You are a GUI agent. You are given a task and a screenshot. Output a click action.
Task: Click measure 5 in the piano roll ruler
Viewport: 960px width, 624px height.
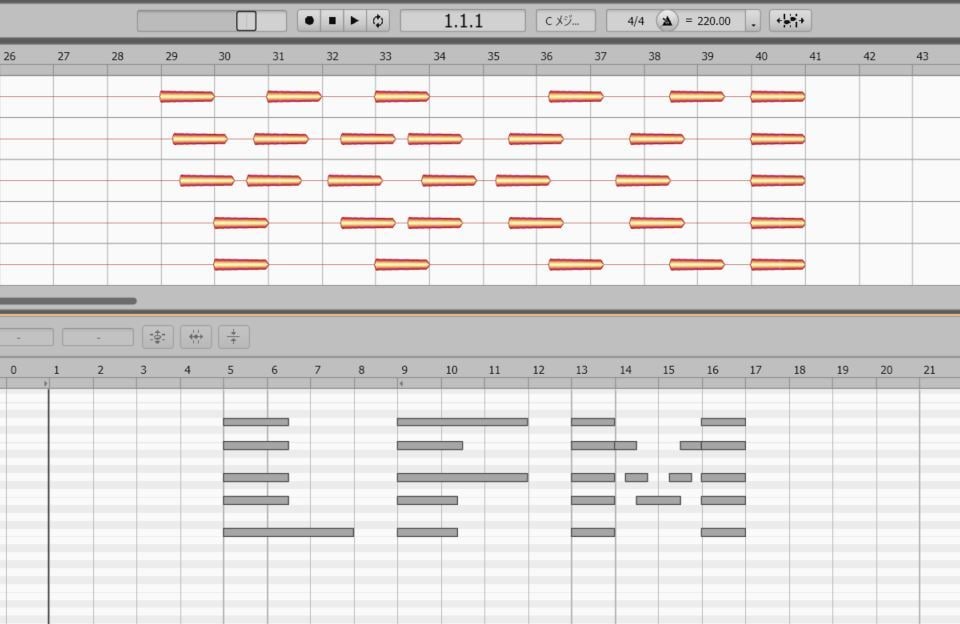(x=230, y=370)
